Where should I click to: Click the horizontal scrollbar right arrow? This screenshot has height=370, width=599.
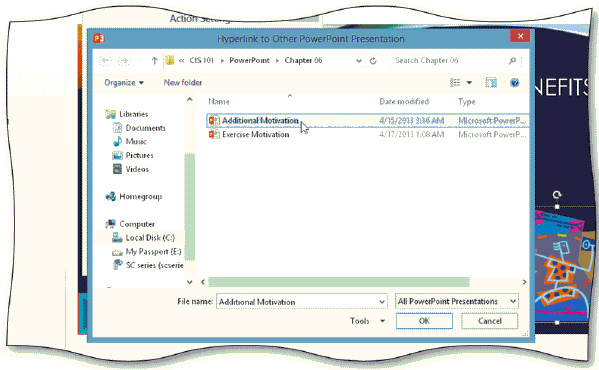[x=524, y=282]
